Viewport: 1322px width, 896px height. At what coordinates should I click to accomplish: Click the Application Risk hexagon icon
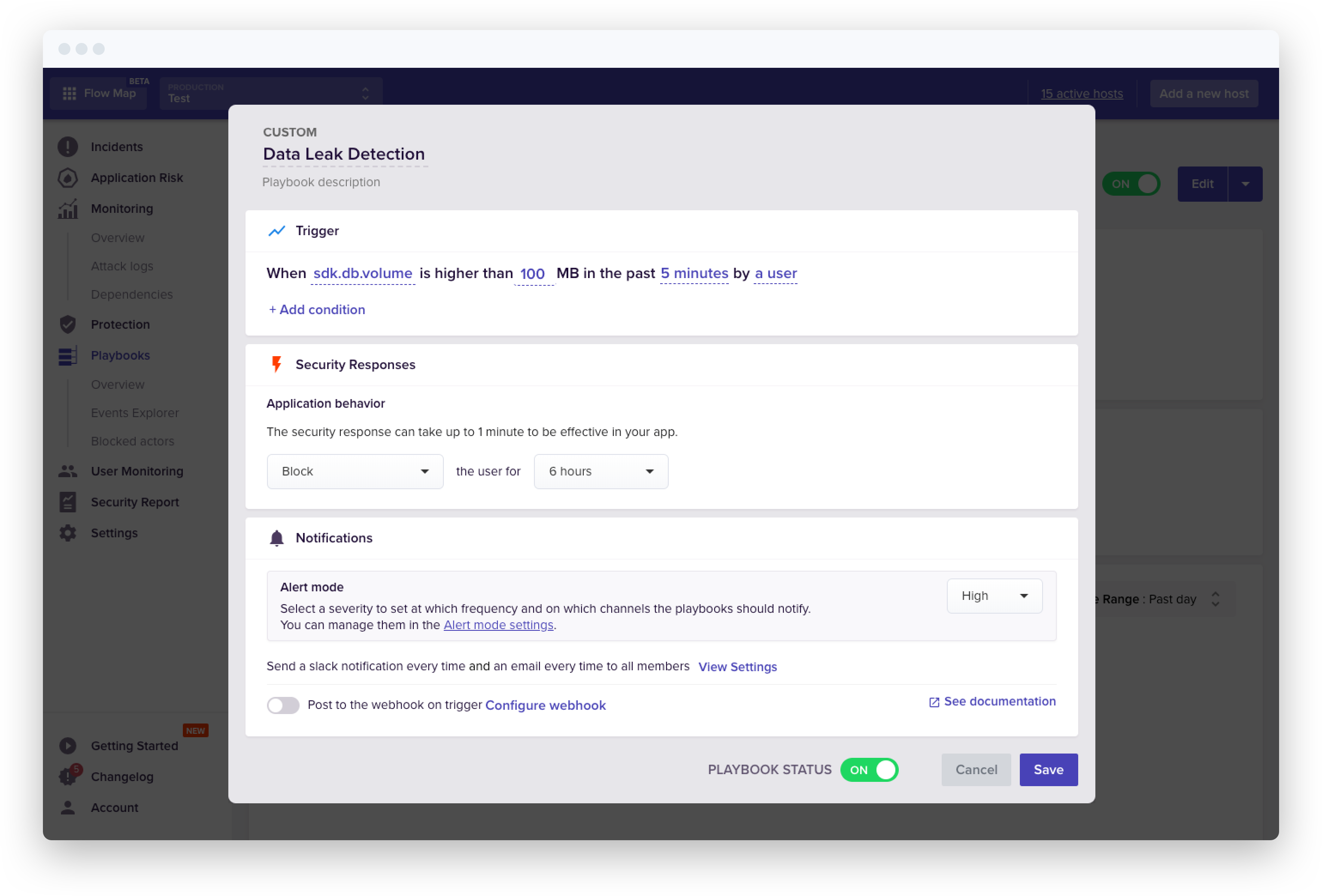pos(68,178)
